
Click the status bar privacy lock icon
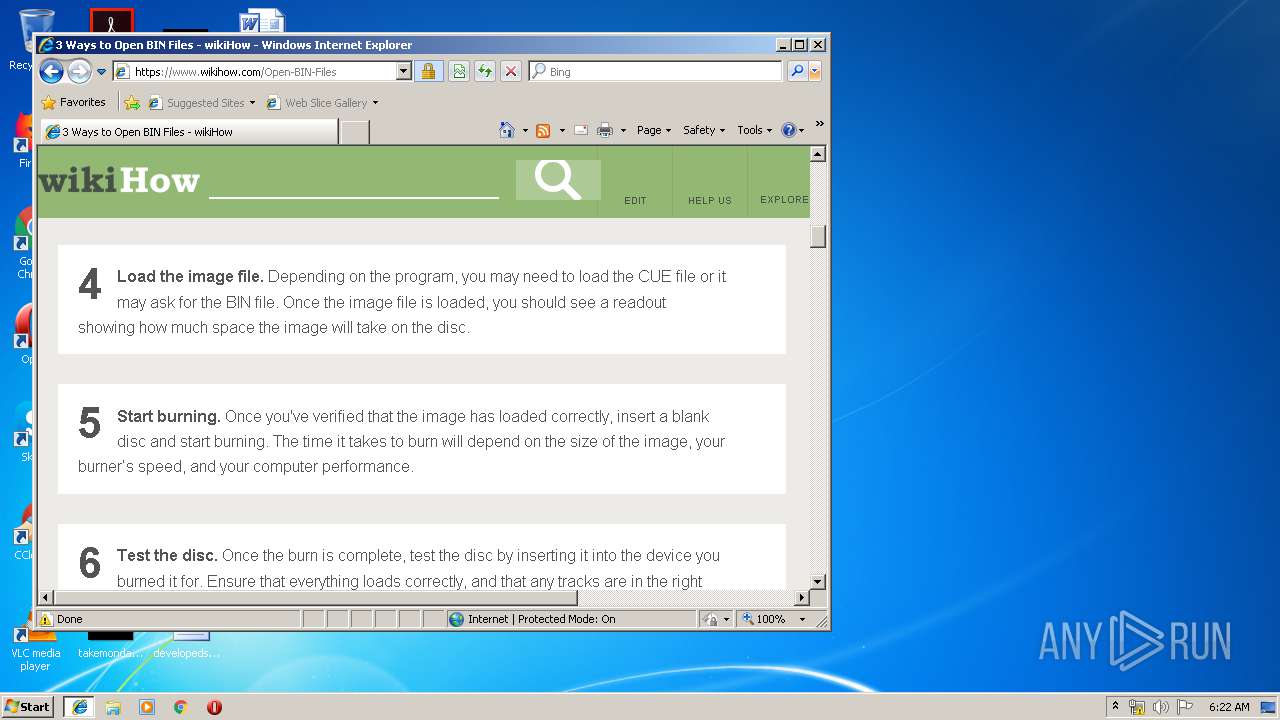pyautogui.click(x=710, y=619)
